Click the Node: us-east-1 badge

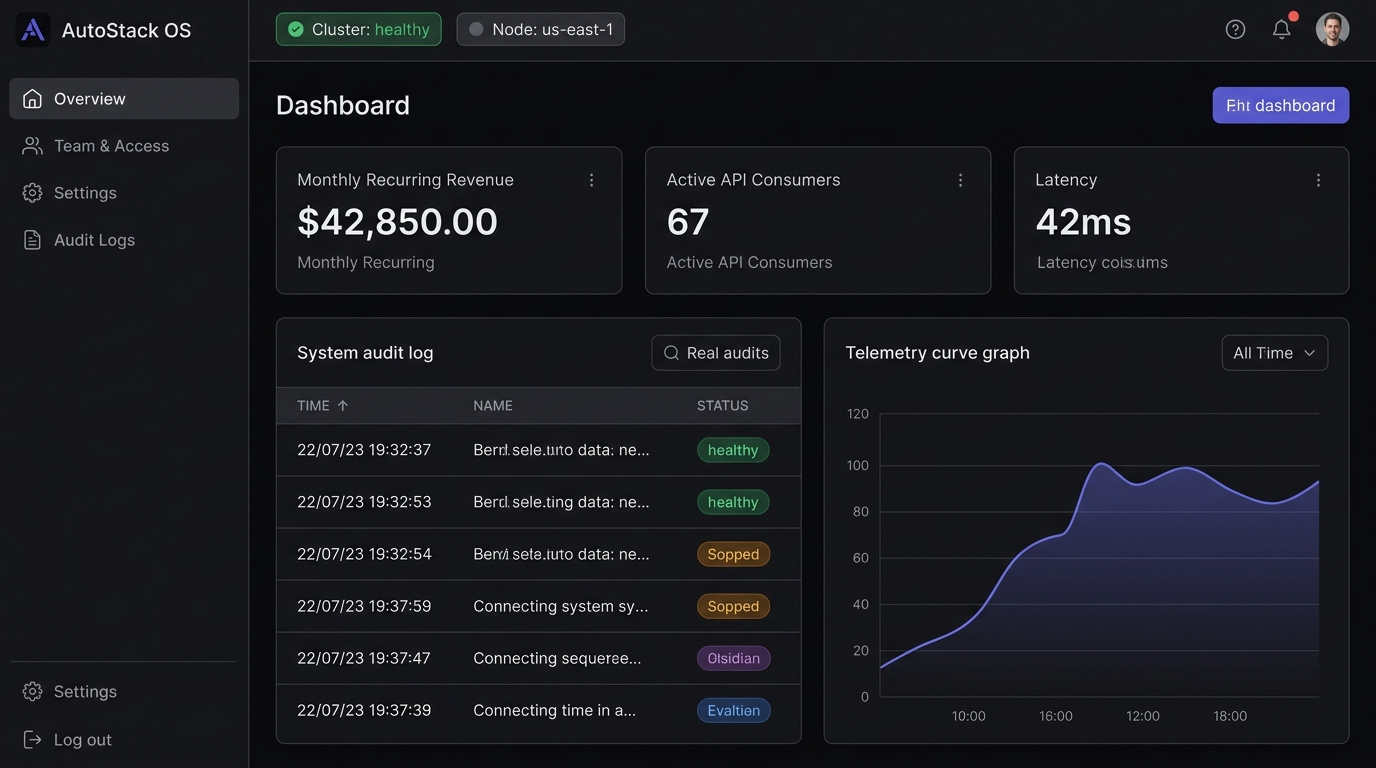pos(541,29)
